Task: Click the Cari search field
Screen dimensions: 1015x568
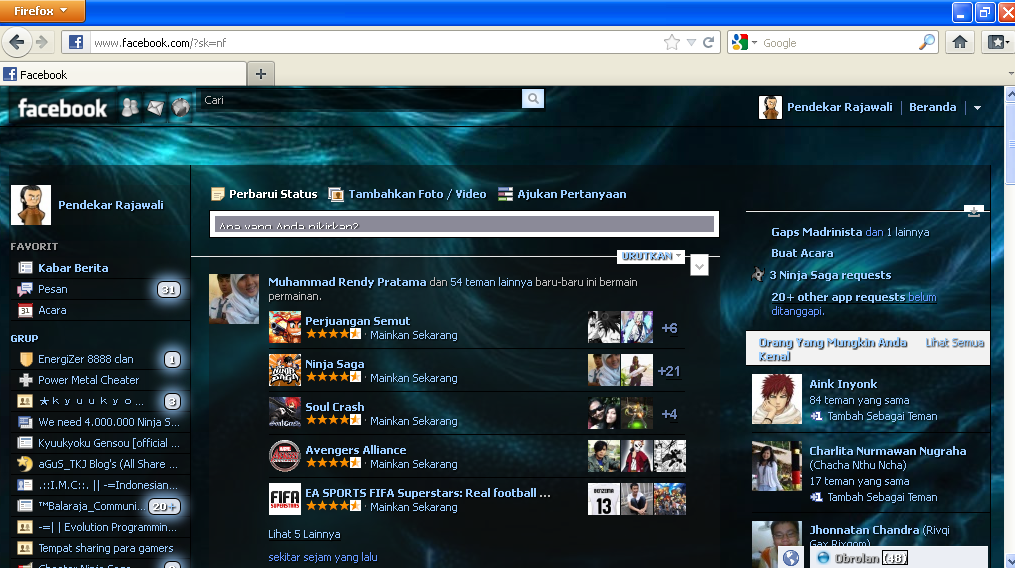Action: pos(360,99)
